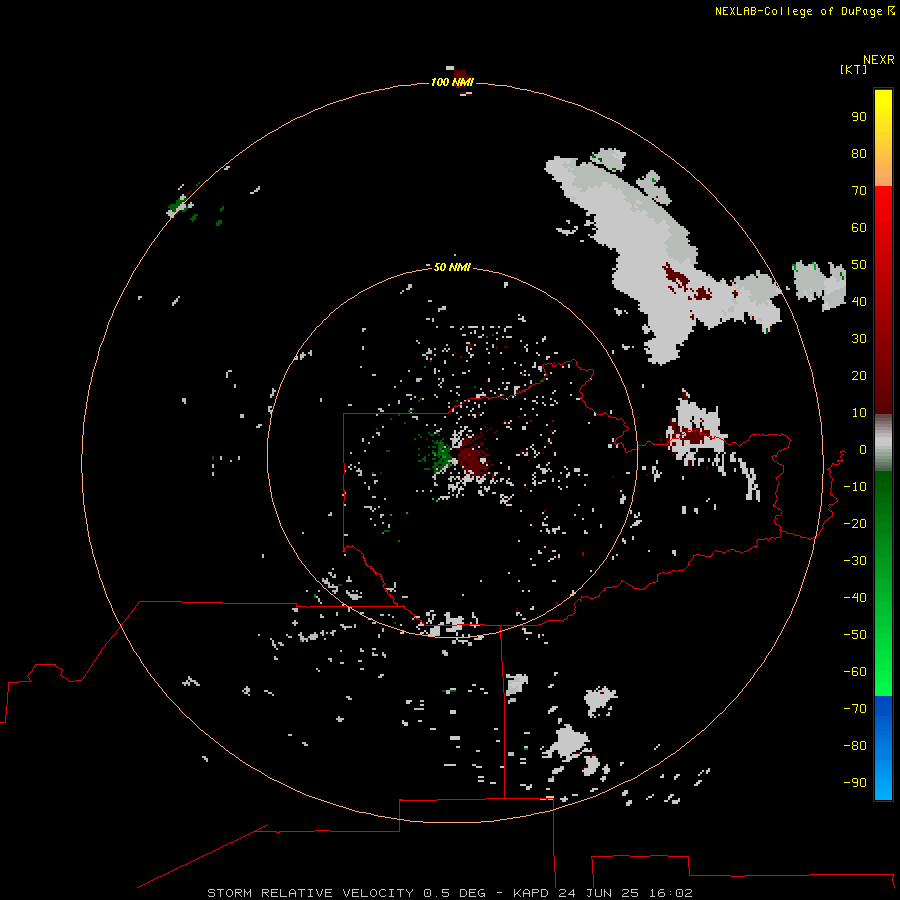Click the -60 value on the velocity scale
This screenshot has width=900, height=900.
pyautogui.click(x=855, y=672)
